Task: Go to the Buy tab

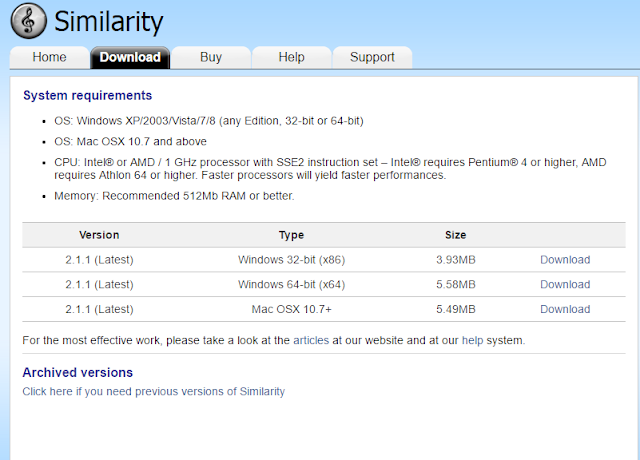Action: pos(211,57)
